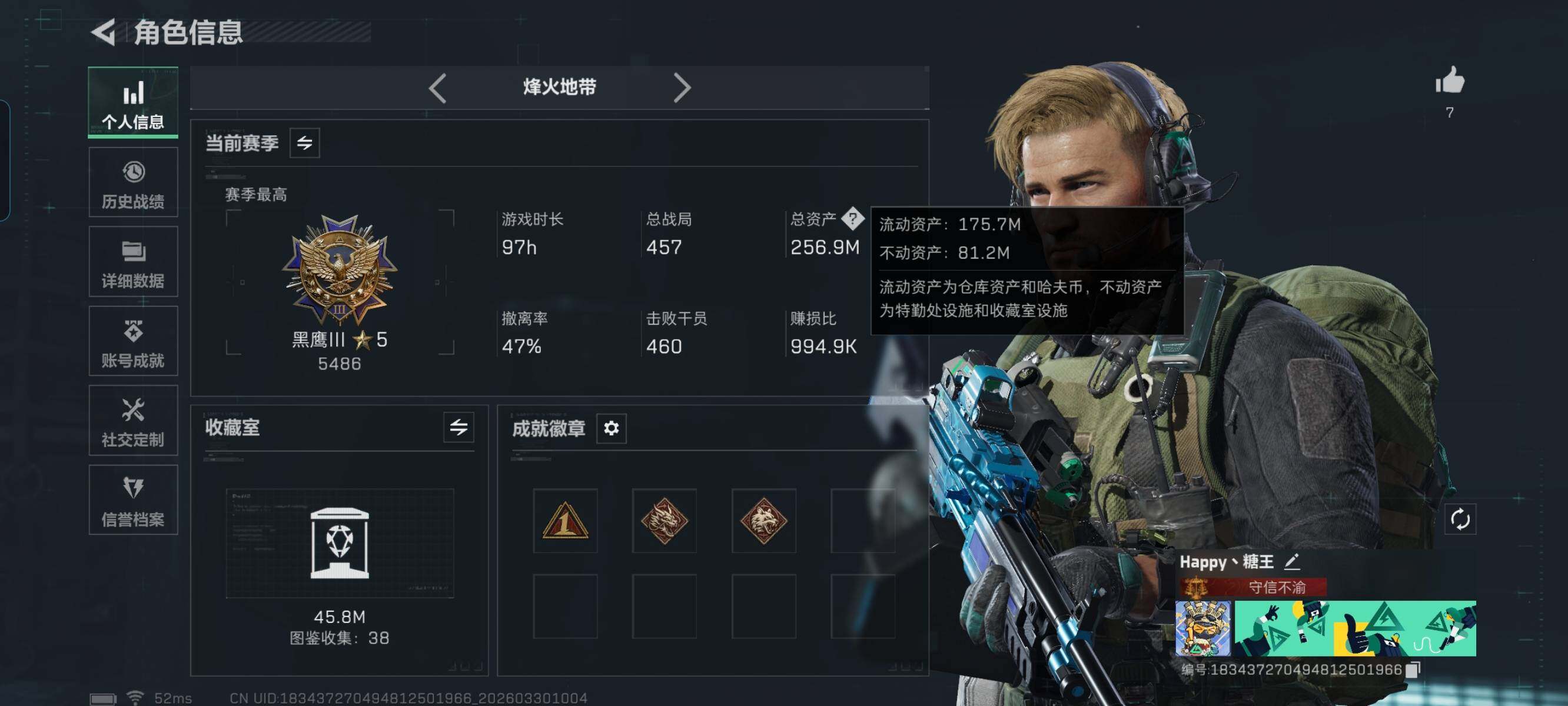Click the 黑鹰III rank emblem
The image size is (1568, 706).
(x=340, y=269)
